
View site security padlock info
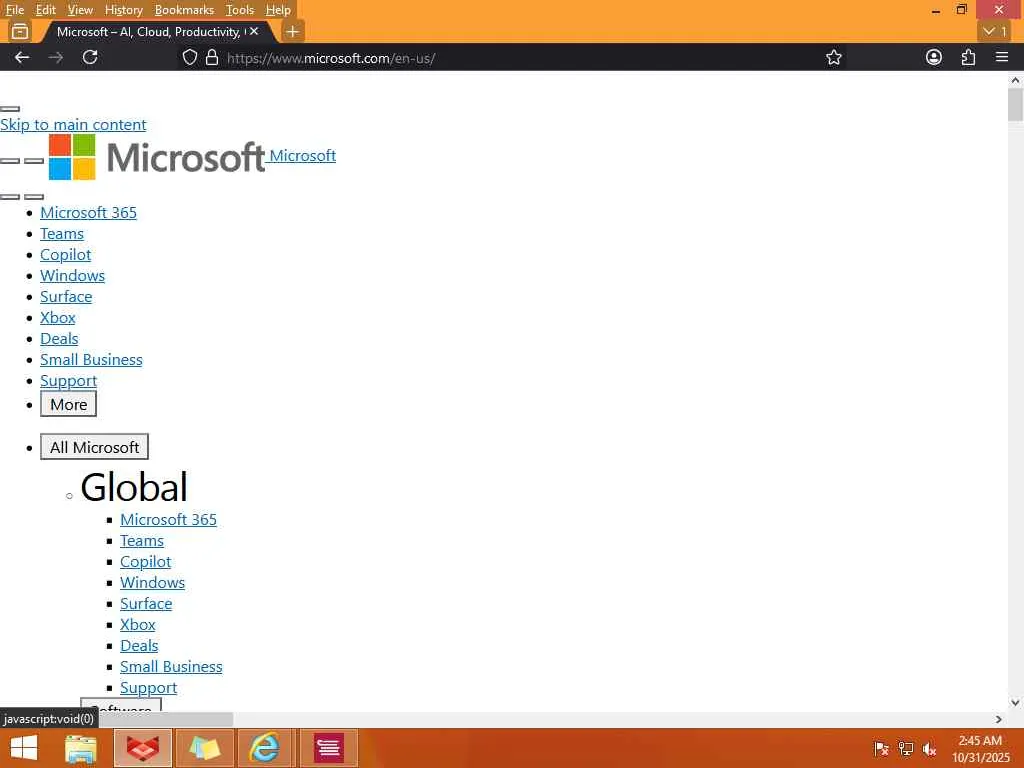pyautogui.click(x=212, y=57)
